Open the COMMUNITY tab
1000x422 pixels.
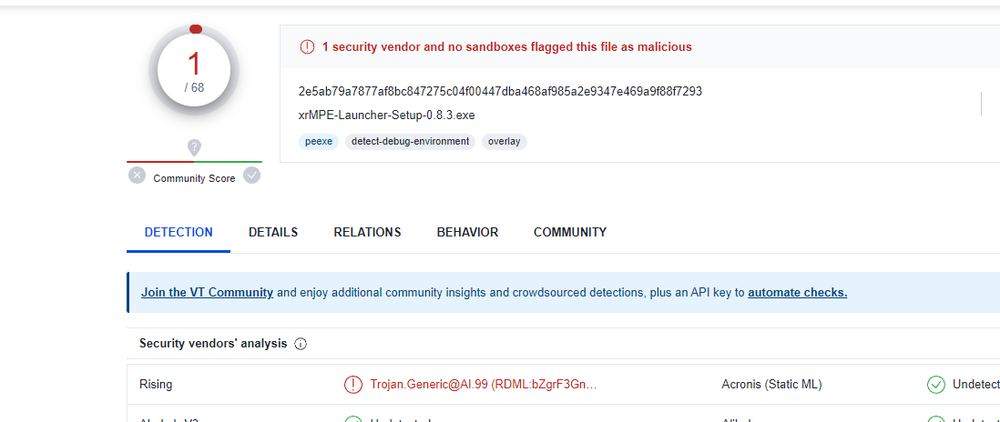tap(570, 232)
